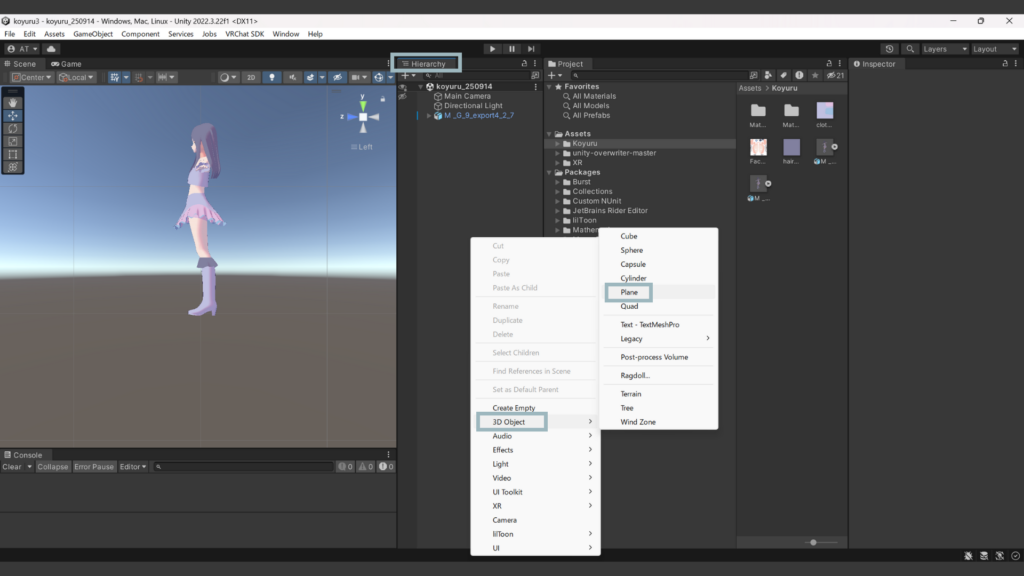Switch to the Game tab
The image size is (1024, 576).
(70, 64)
